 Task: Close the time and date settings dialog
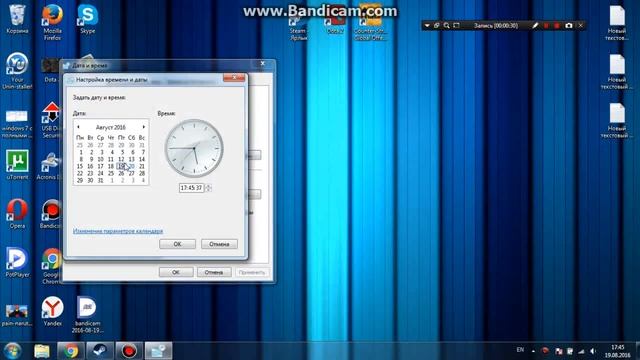[x=234, y=77]
